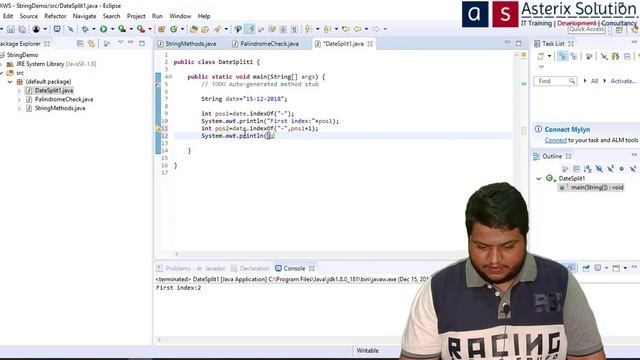This screenshot has height=360, width=640.
Task: Toggle Hide Non-Public Members in Outline
Action: click(x=621, y=169)
